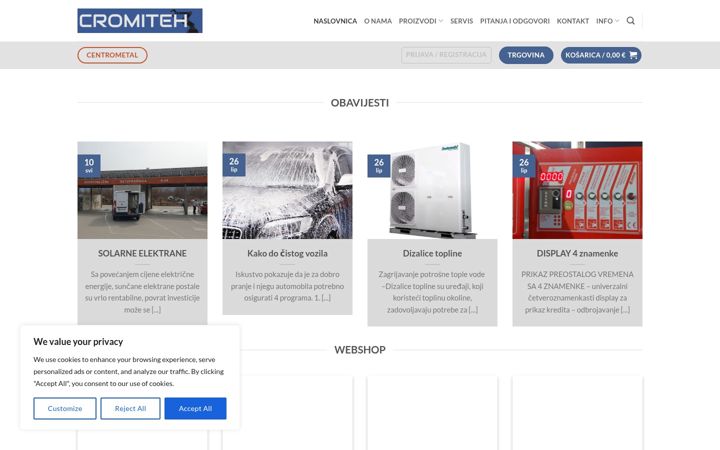
Task: Open the SERVIS menu item
Action: pyautogui.click(x=461, y=21)
